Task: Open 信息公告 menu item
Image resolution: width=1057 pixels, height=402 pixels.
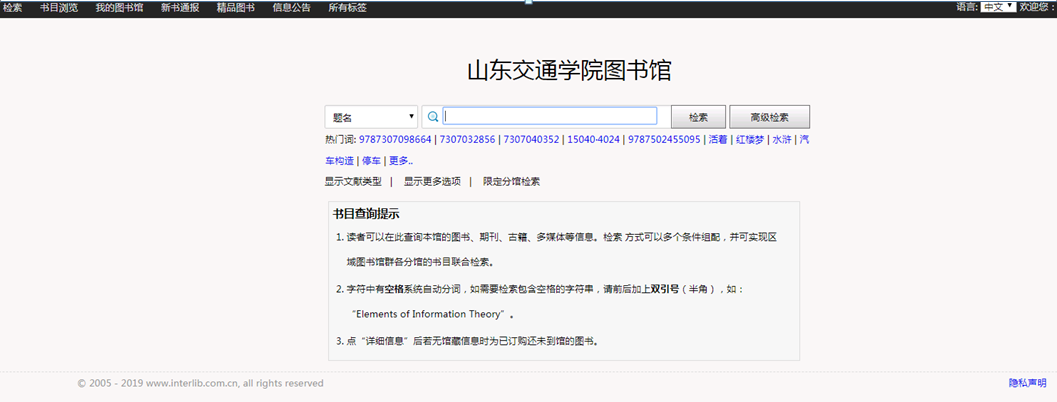Action: [x=291, y=7]
